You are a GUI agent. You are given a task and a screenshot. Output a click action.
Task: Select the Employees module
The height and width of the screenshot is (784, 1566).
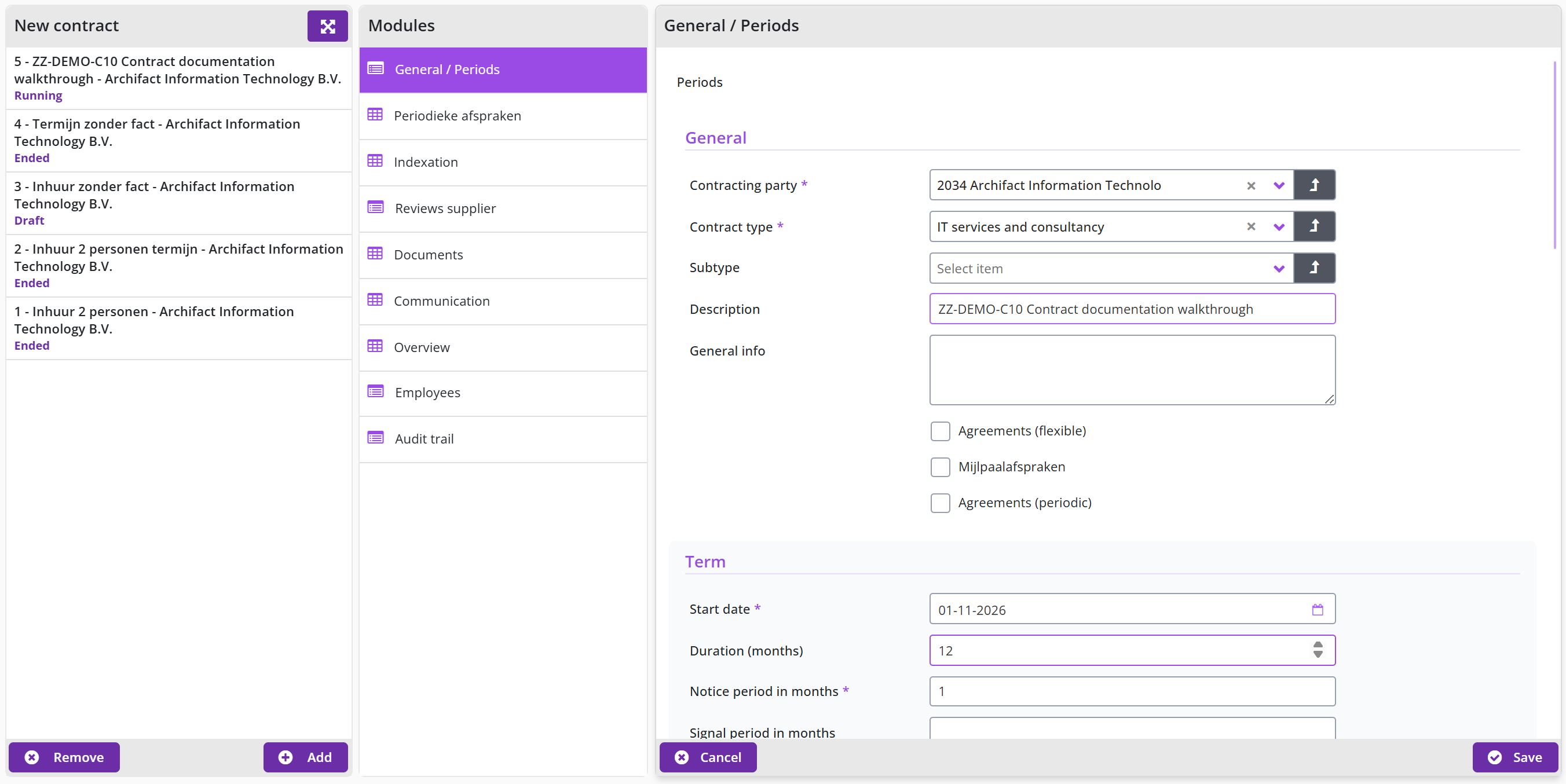click(x=503, y=393)
